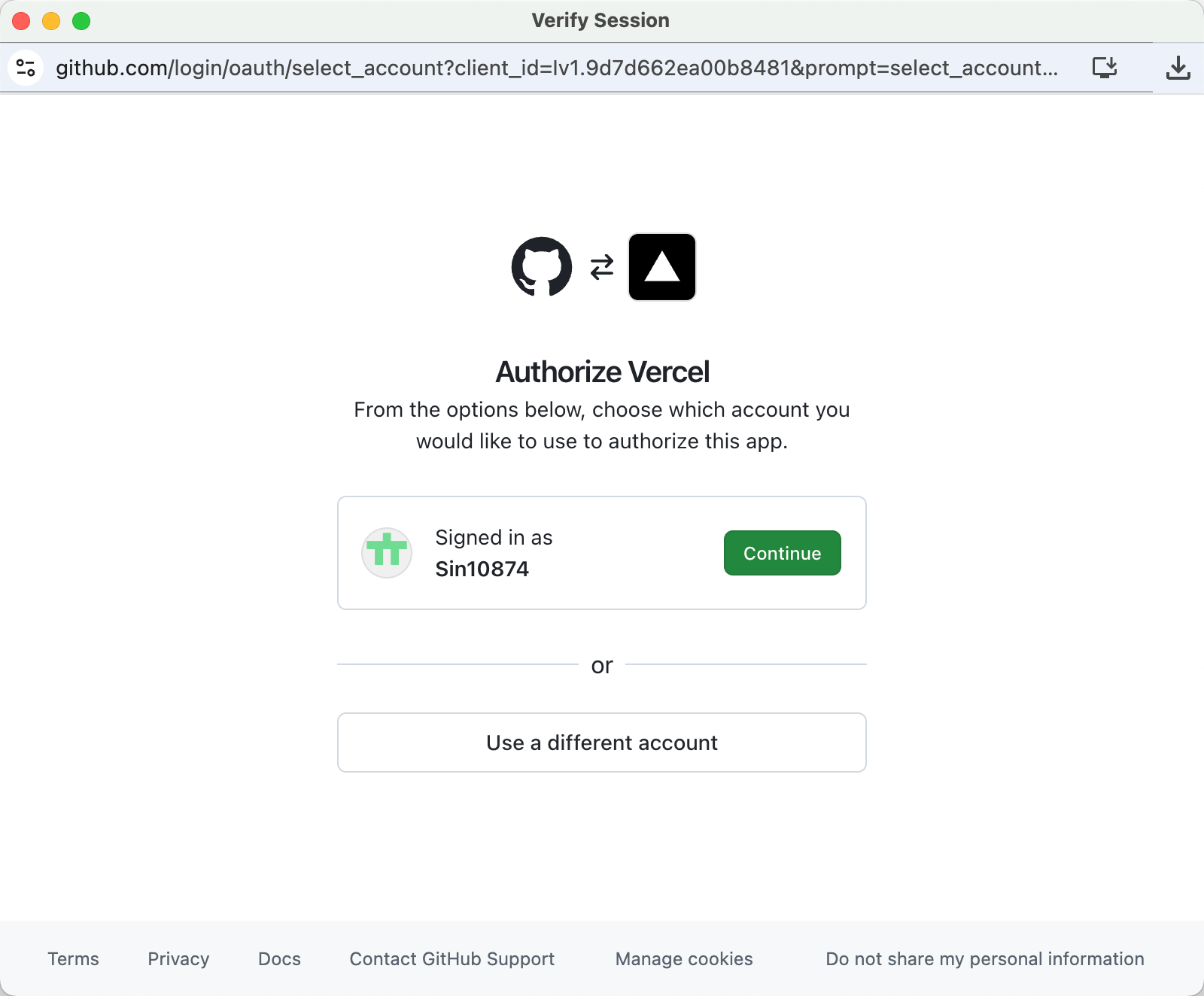1204x996 pixels.
Task: Maximize the Verify Session window
Action: click(x=81, y=21)
